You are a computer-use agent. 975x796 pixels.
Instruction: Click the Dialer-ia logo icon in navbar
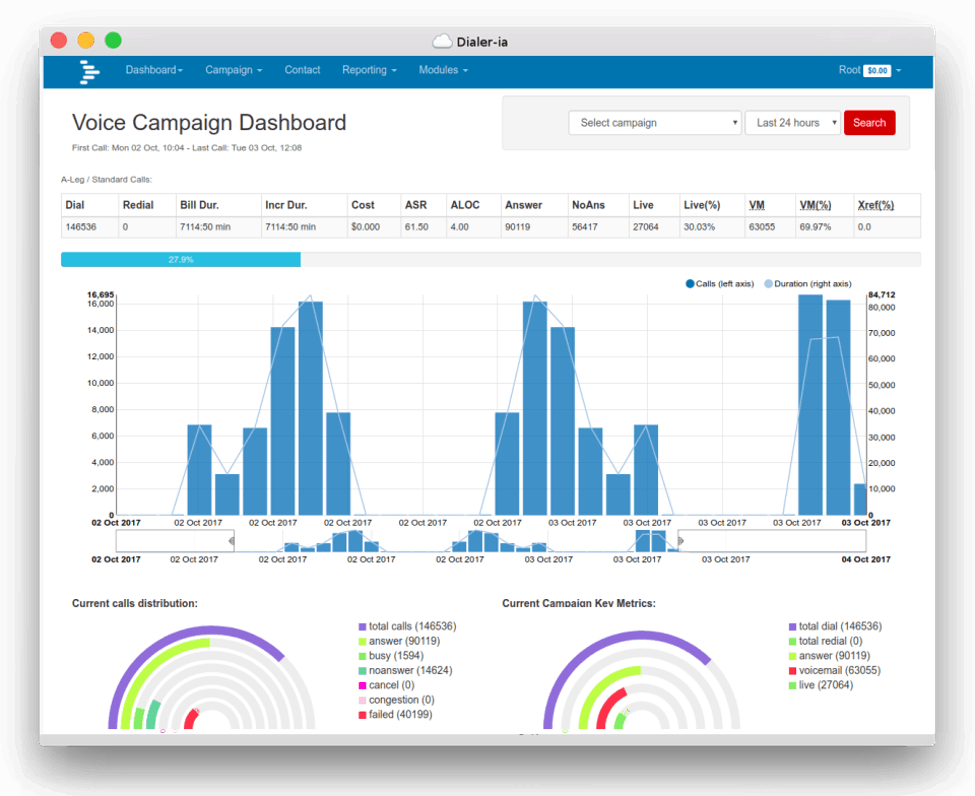tap(89, 72)
